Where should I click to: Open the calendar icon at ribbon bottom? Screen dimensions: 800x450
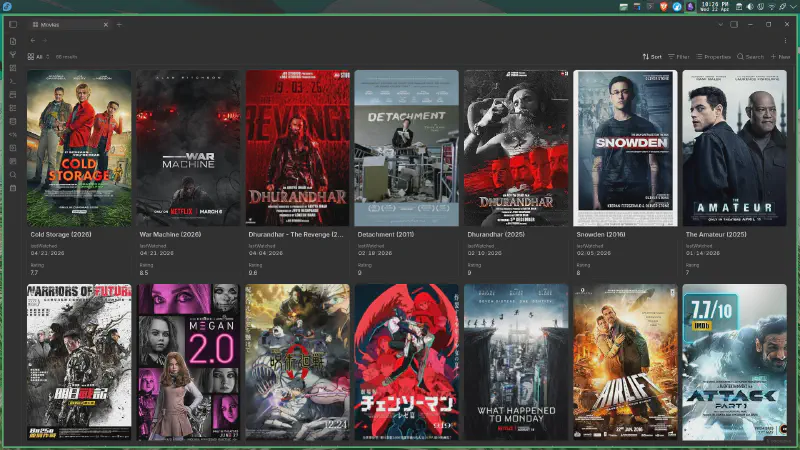tap(13, 188)
